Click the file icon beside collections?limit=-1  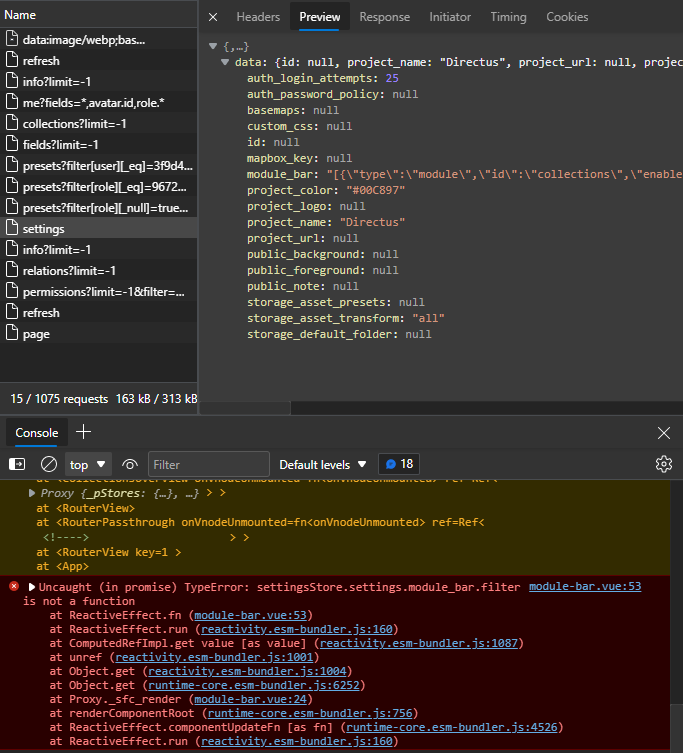(12, 123)
